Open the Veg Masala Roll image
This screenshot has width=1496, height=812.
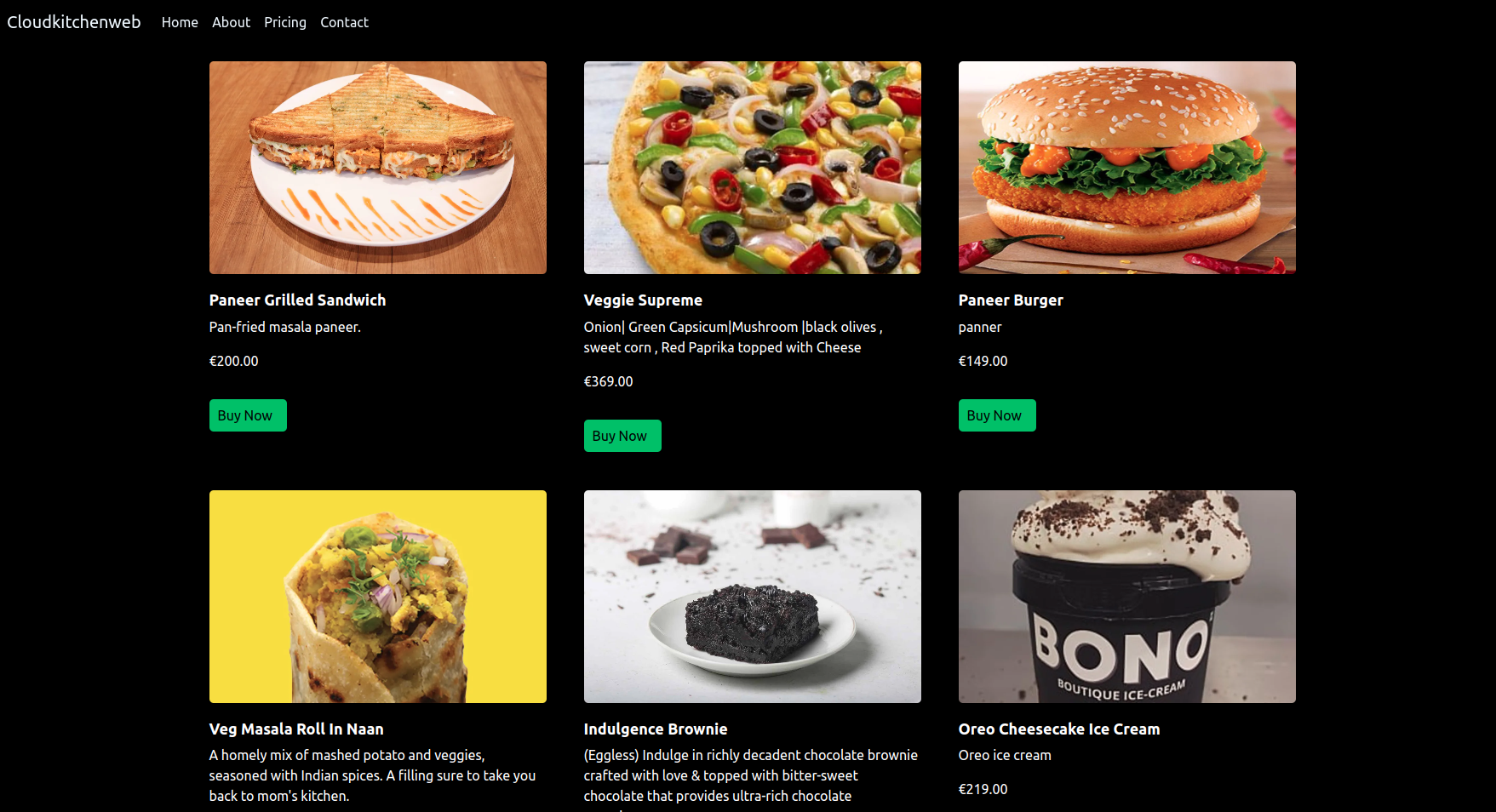(x=378, y=597)
